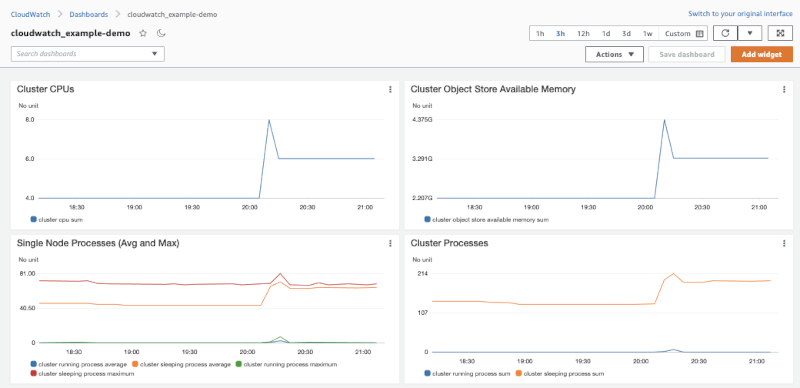Image resolution: width=800 pixels, height=388 pixels.
Task: Toggle cluster sleeping process maximum swatch
Action: point(33,374)
